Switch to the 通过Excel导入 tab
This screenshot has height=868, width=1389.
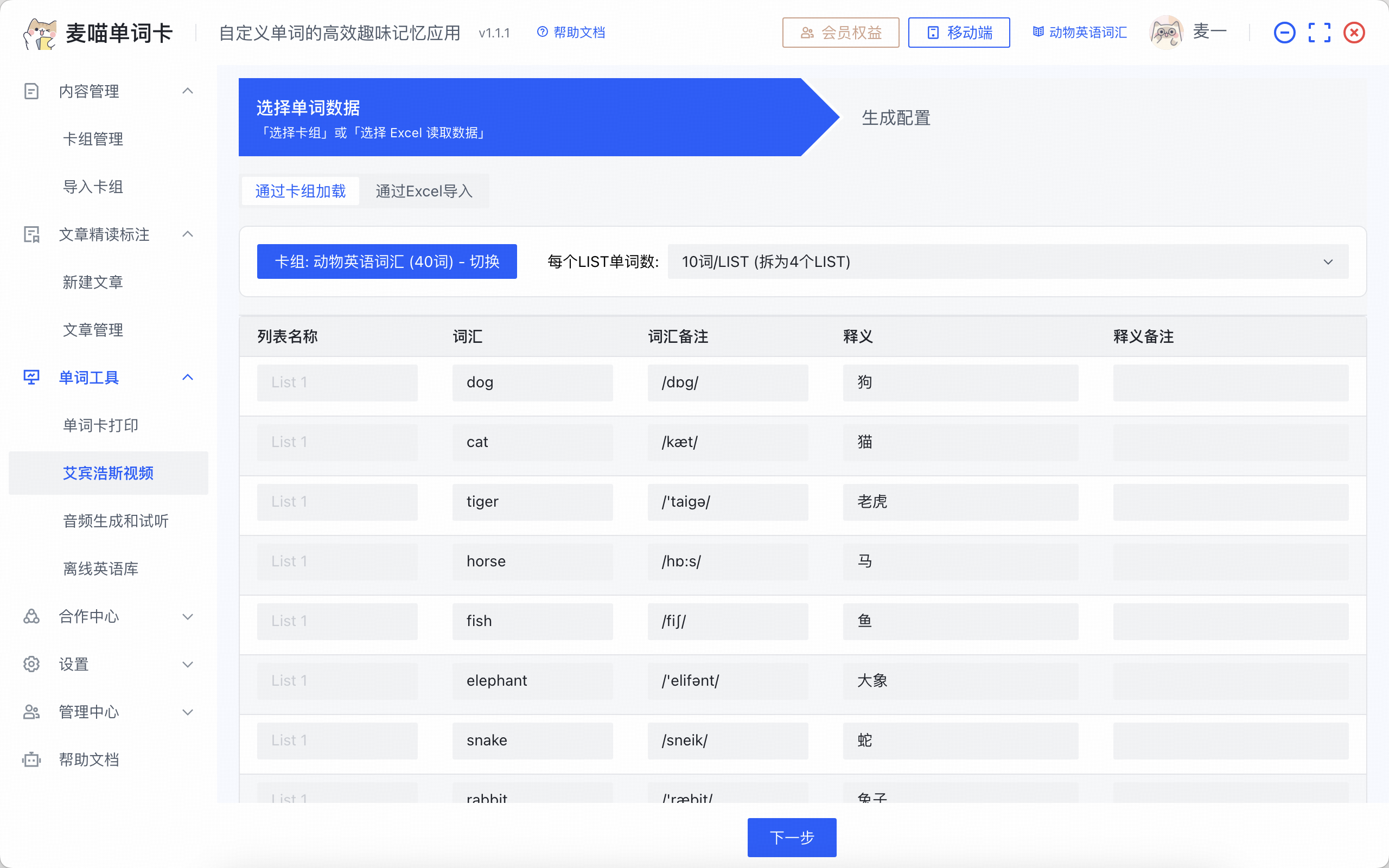[425, 190]
